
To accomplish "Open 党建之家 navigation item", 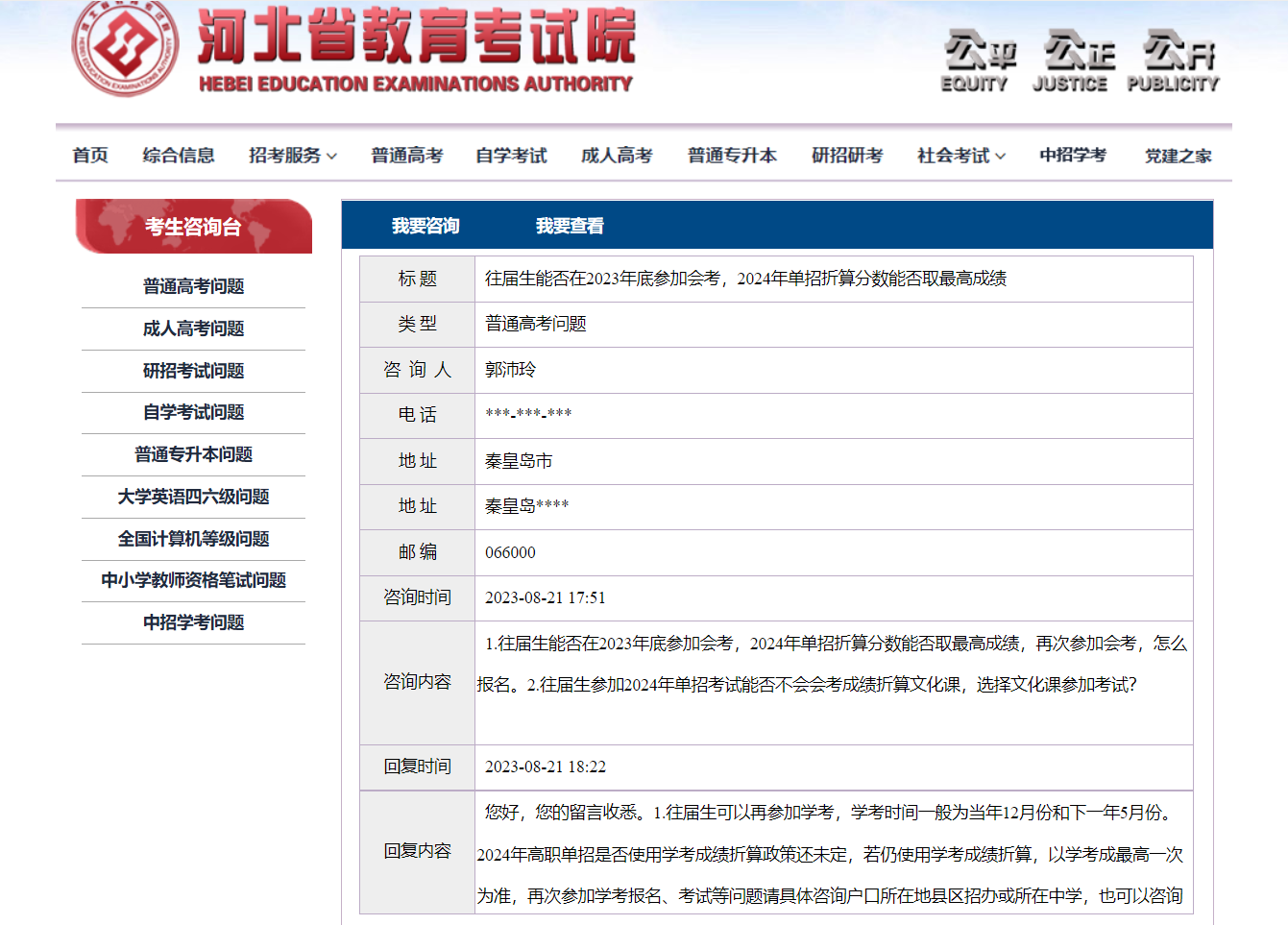I will [1179, 155].
